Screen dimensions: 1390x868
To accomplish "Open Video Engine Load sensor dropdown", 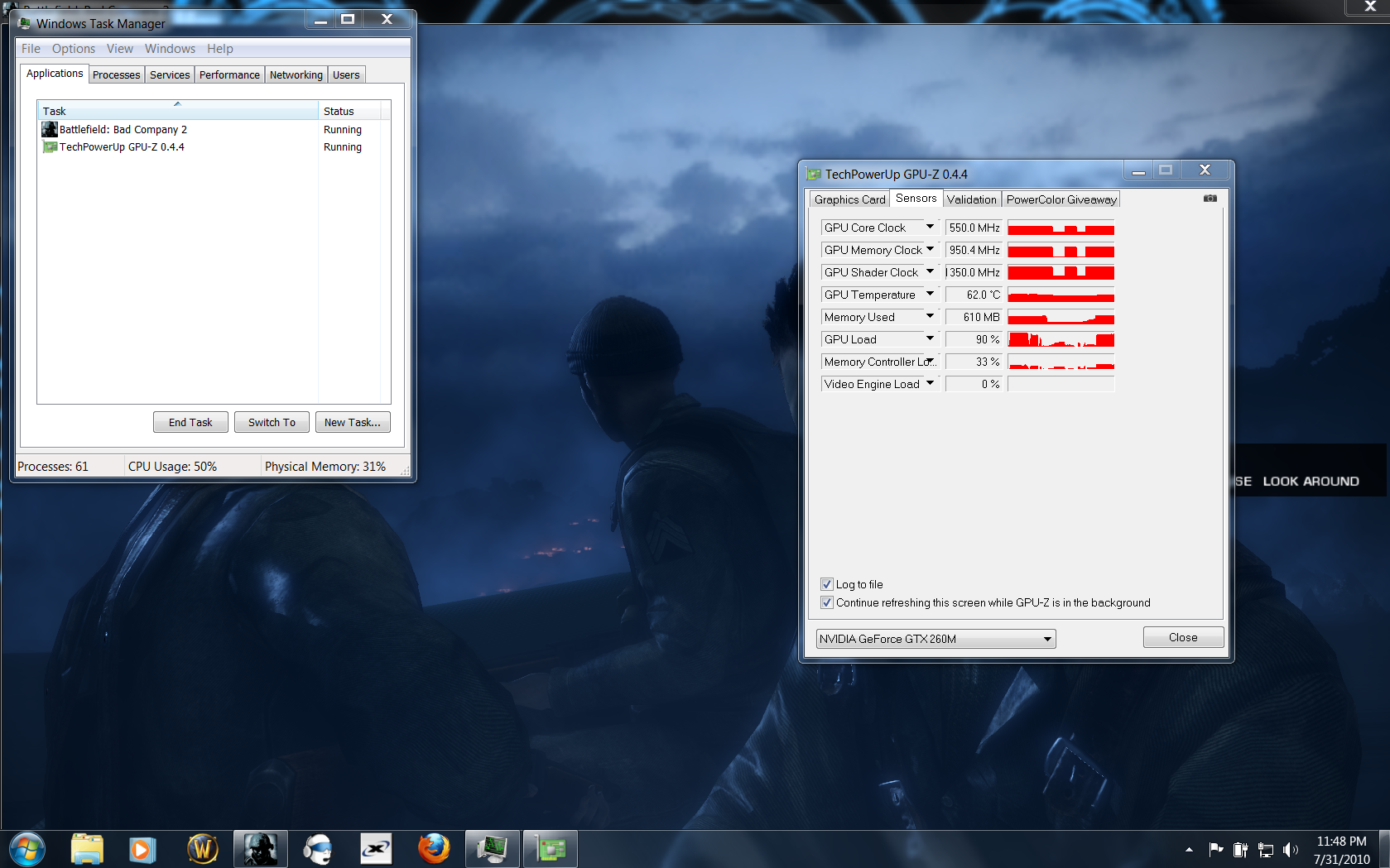I will tap(930, 384).
